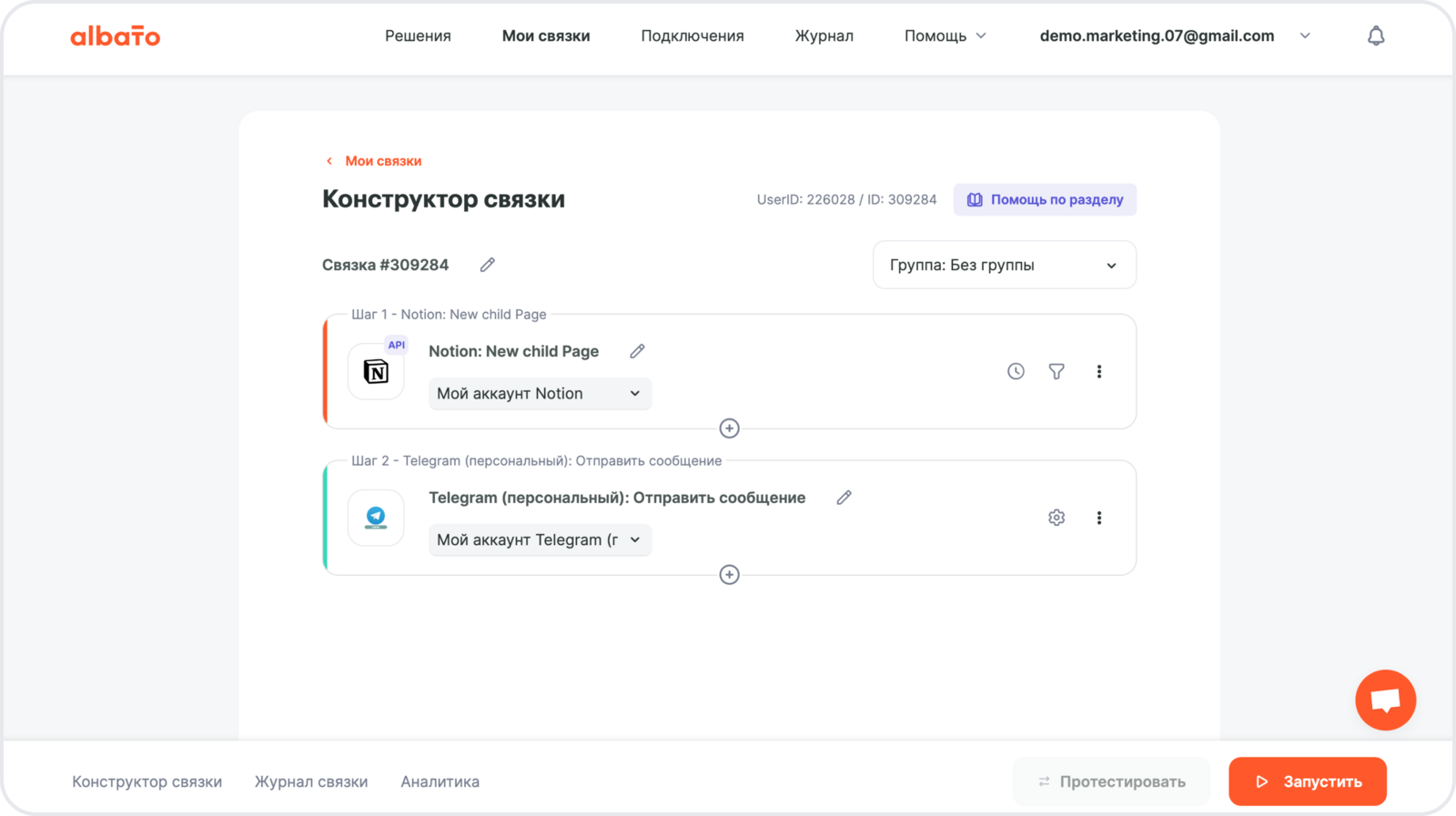Expand the Группа: Без группы dropdown

click(x=1004, y=265)
